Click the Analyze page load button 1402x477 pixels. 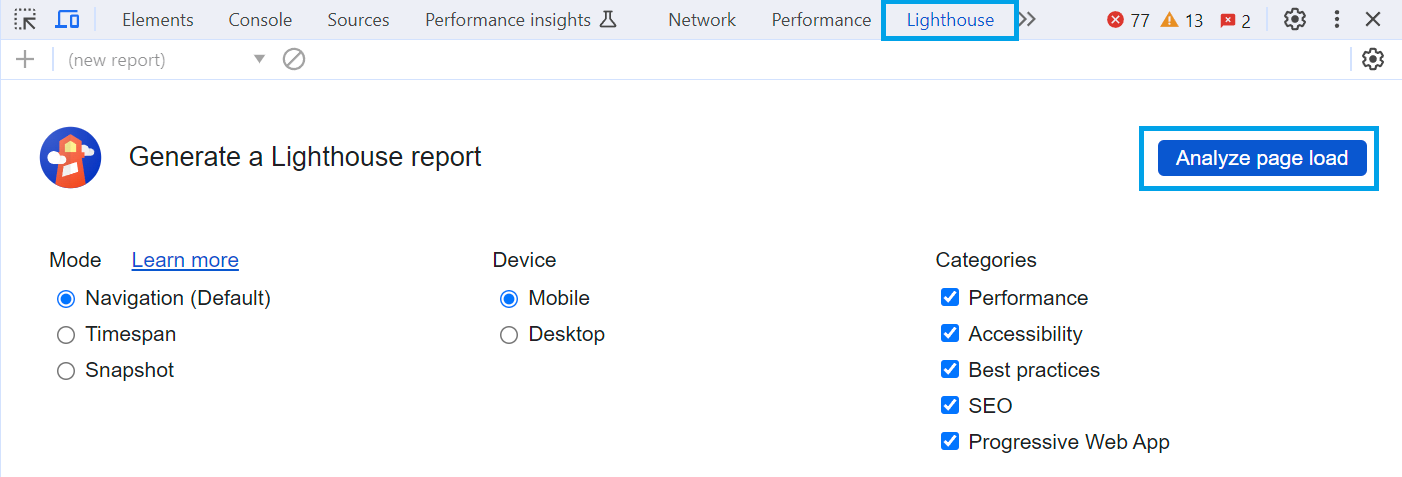pyautogui.click(x=1262, y=158)
